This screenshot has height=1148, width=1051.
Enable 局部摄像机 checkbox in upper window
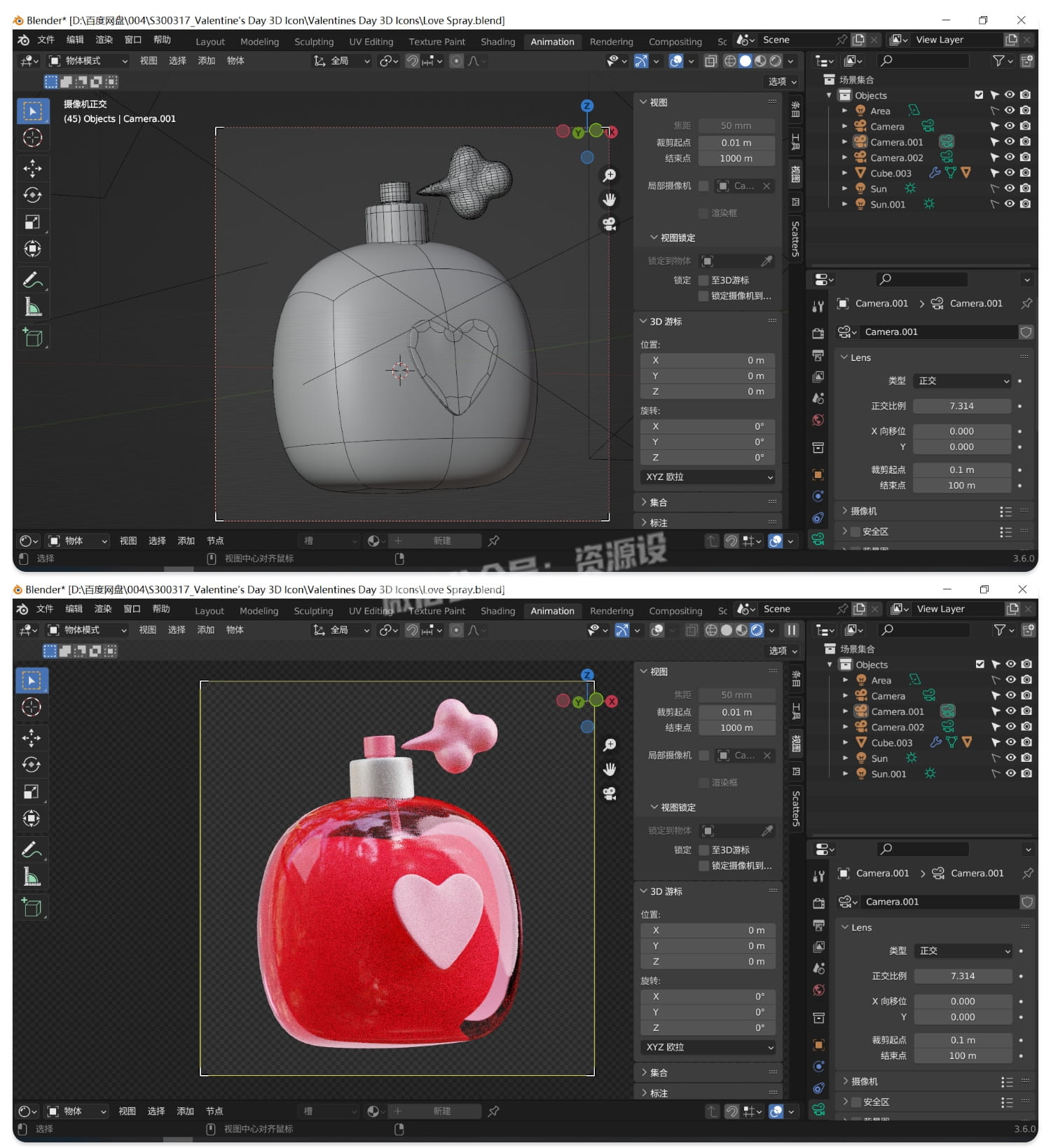pyautogui.click(x=704, y=186)
